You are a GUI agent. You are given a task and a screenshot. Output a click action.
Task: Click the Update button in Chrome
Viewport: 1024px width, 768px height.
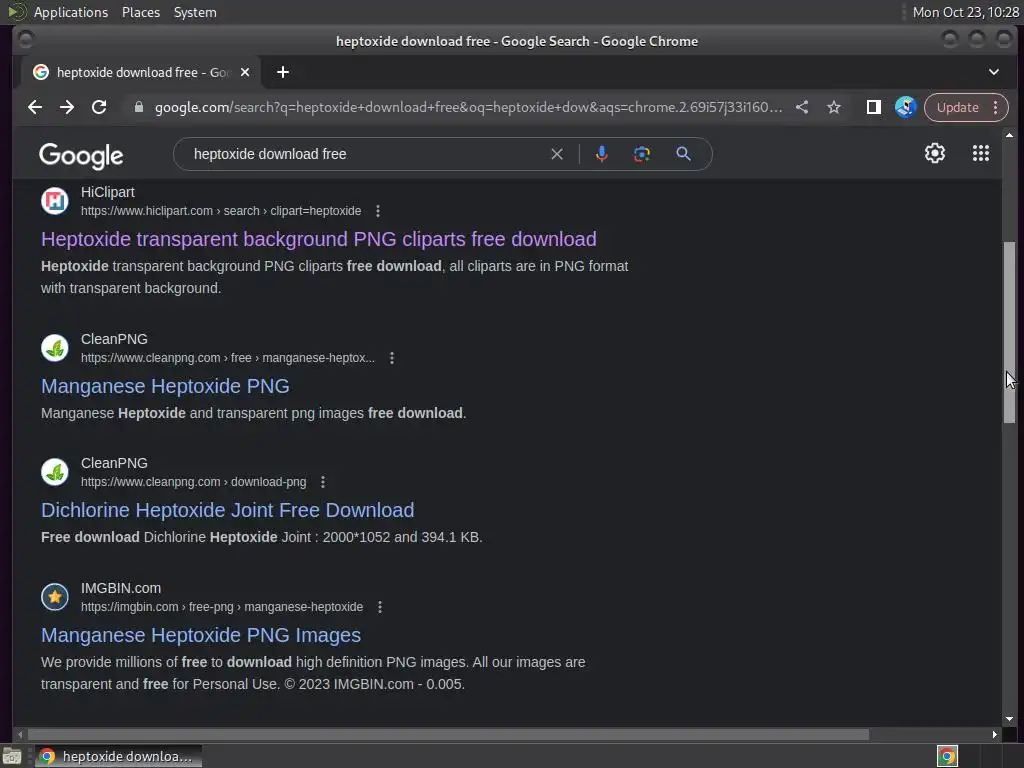coord(957,107)
